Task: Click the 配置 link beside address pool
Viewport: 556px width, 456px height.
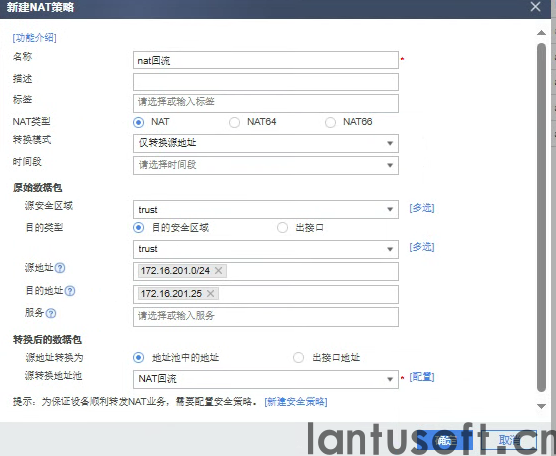Action: (x=422, y=377)
